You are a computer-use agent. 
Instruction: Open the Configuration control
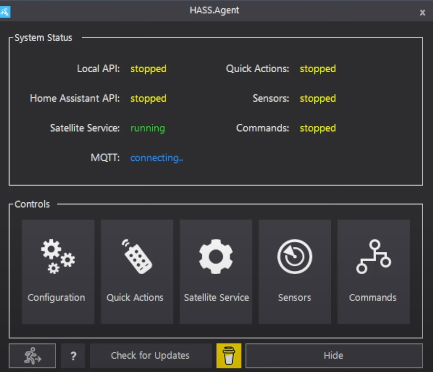pos(58,272)
